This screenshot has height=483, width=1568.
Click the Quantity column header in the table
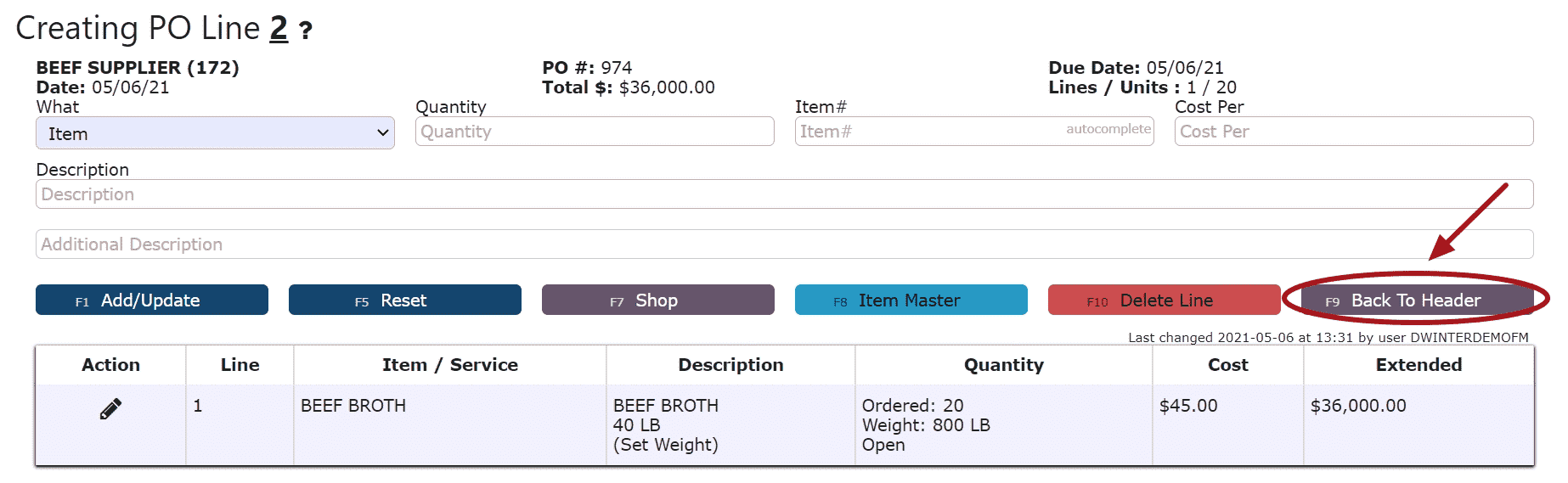[1003, 365]
